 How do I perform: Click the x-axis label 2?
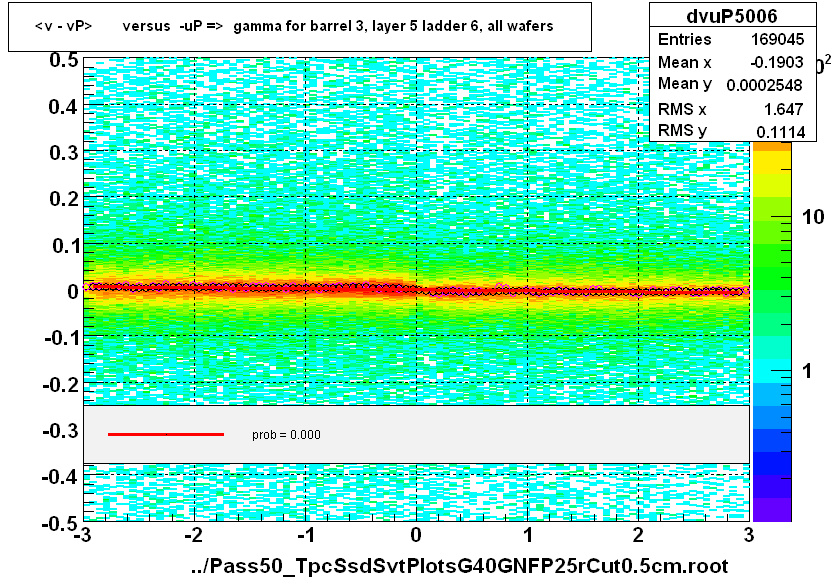(x=638, y=535)
